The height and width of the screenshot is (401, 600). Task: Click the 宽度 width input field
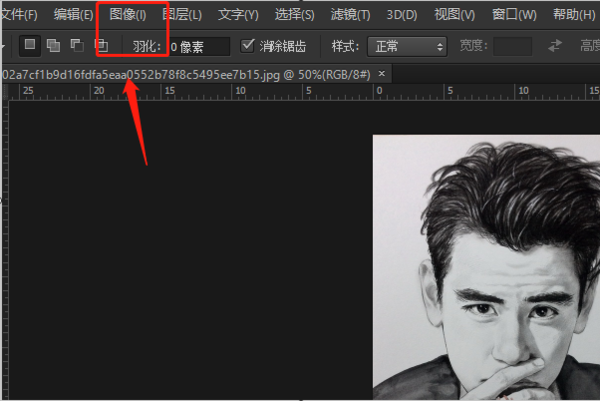512,47
